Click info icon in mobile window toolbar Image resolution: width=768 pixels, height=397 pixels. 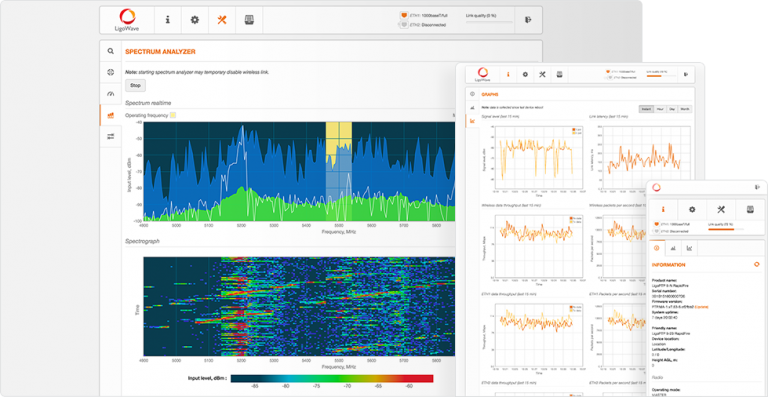pos(663,210)
